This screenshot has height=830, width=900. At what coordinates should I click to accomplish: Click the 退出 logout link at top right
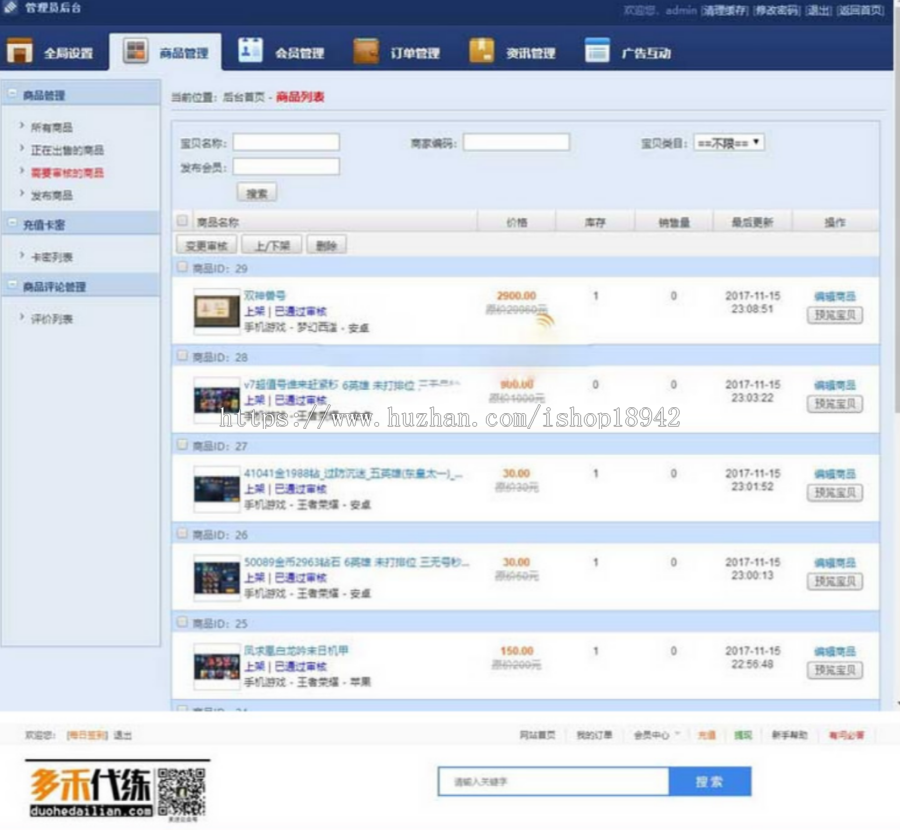(x=818, y=8)
